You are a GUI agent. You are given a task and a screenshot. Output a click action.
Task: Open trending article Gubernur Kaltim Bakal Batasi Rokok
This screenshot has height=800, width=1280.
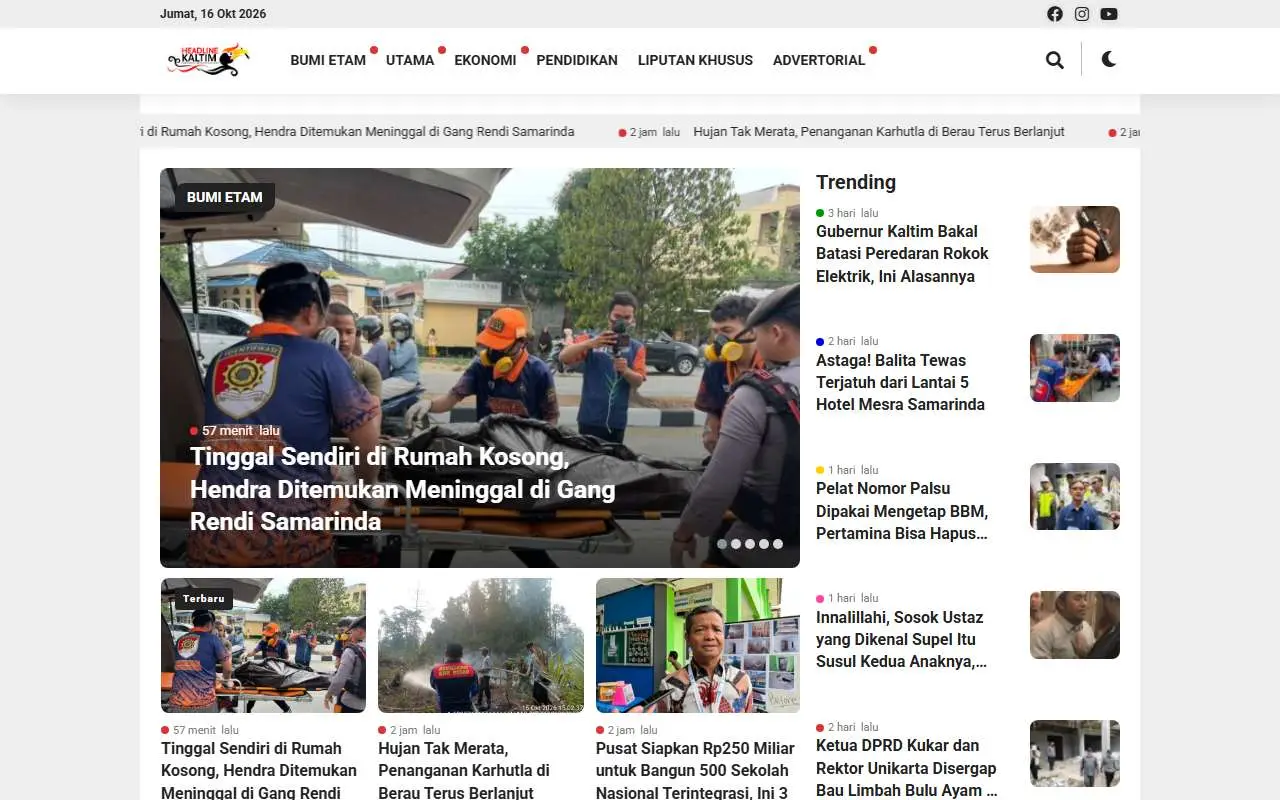pyautogui.click(x=902, y=254)
